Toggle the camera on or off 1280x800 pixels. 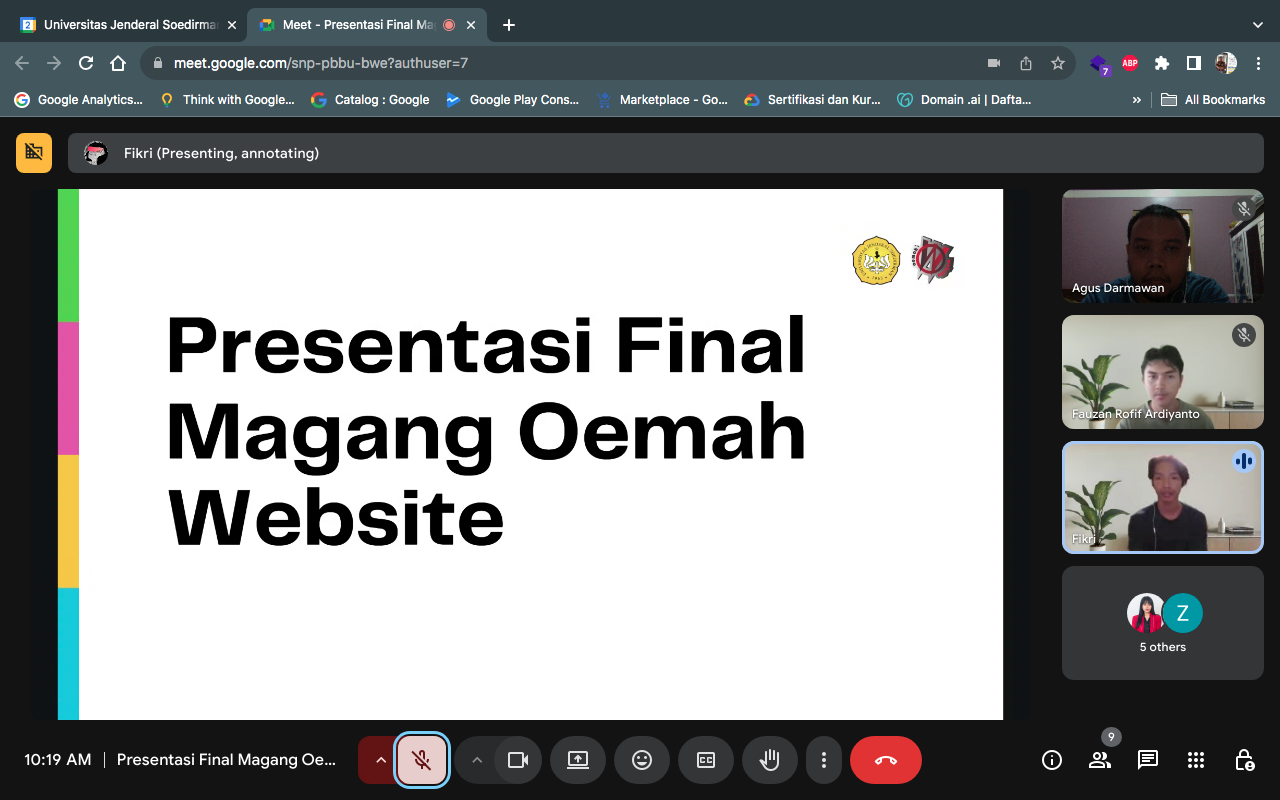tap(518, 760)
